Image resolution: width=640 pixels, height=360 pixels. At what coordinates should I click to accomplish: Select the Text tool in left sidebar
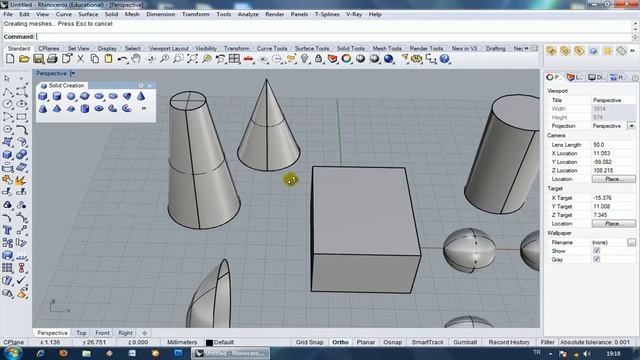(7, 230)
